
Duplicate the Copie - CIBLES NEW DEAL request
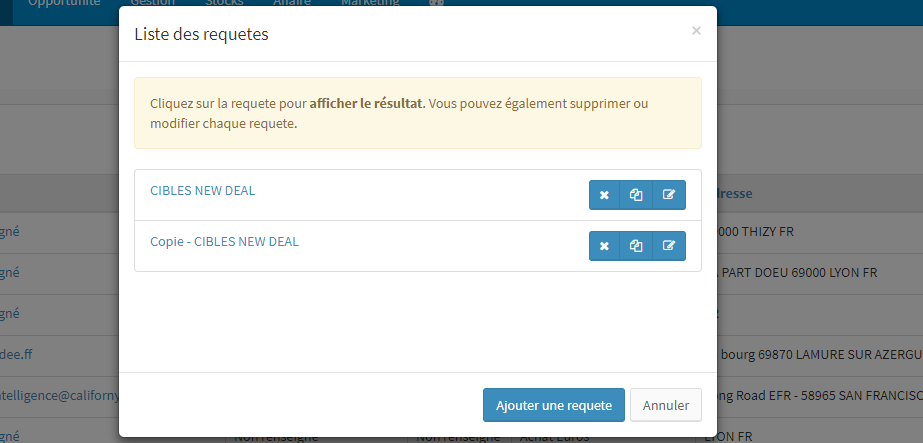[636, 246]
